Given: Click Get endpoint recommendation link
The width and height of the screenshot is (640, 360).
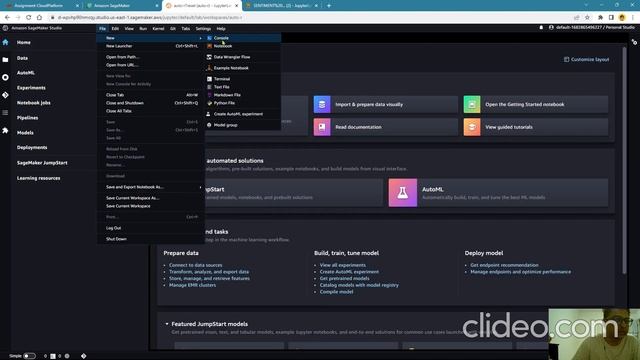Looking at the screenshot, I should point(504,265).
